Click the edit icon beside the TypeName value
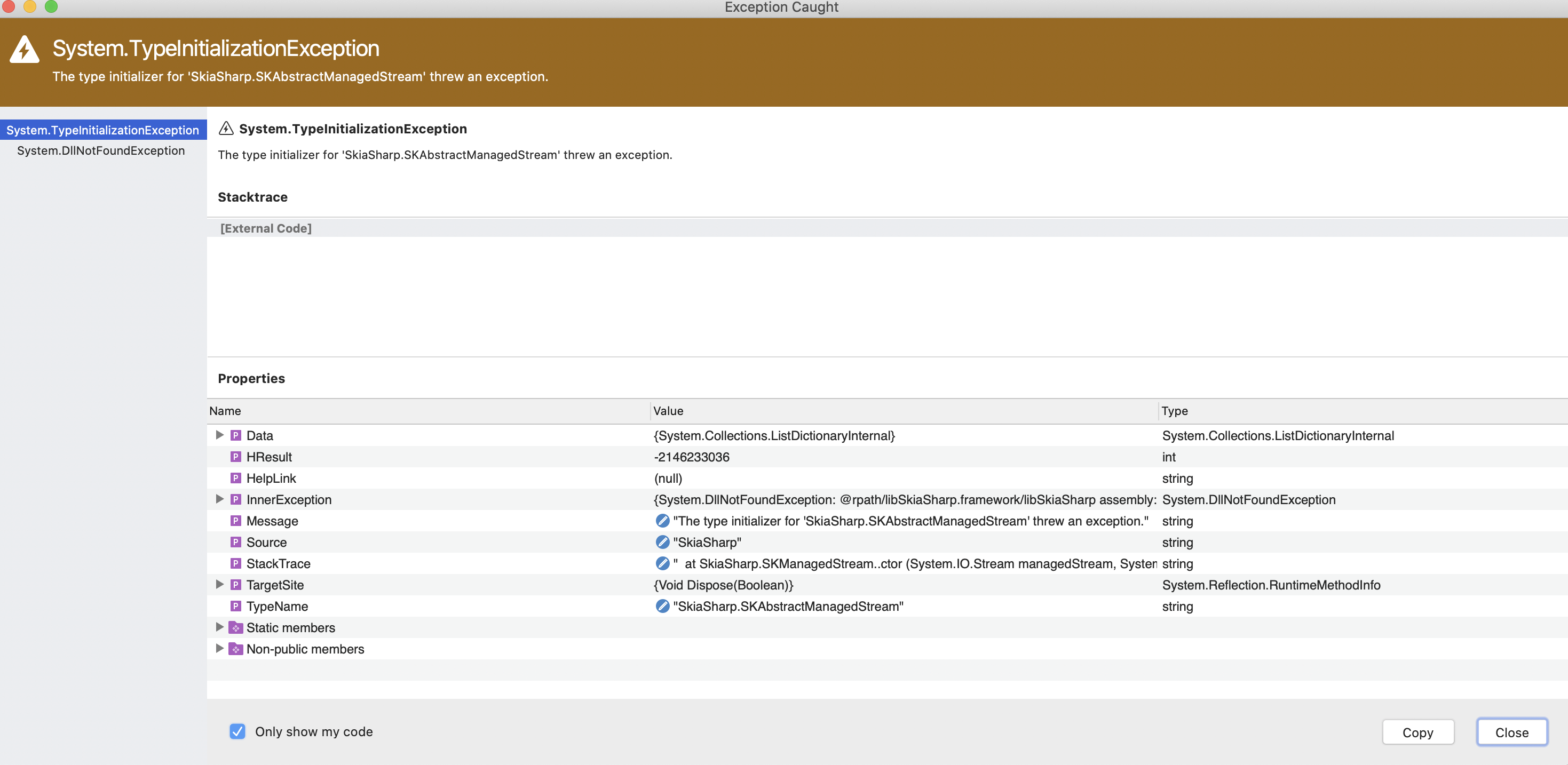 tap(662, 606)
